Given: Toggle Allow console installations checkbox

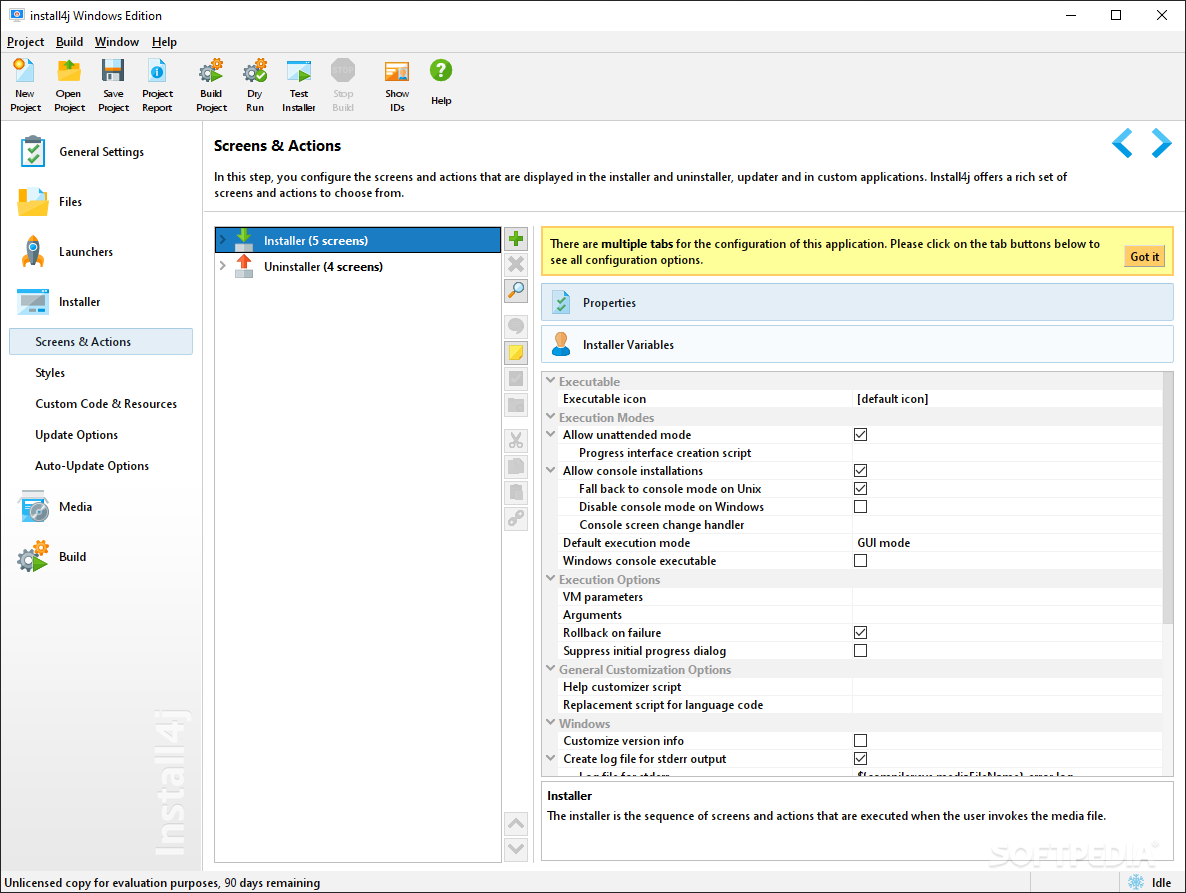Looking at the screenshot, I should (860, 470).
